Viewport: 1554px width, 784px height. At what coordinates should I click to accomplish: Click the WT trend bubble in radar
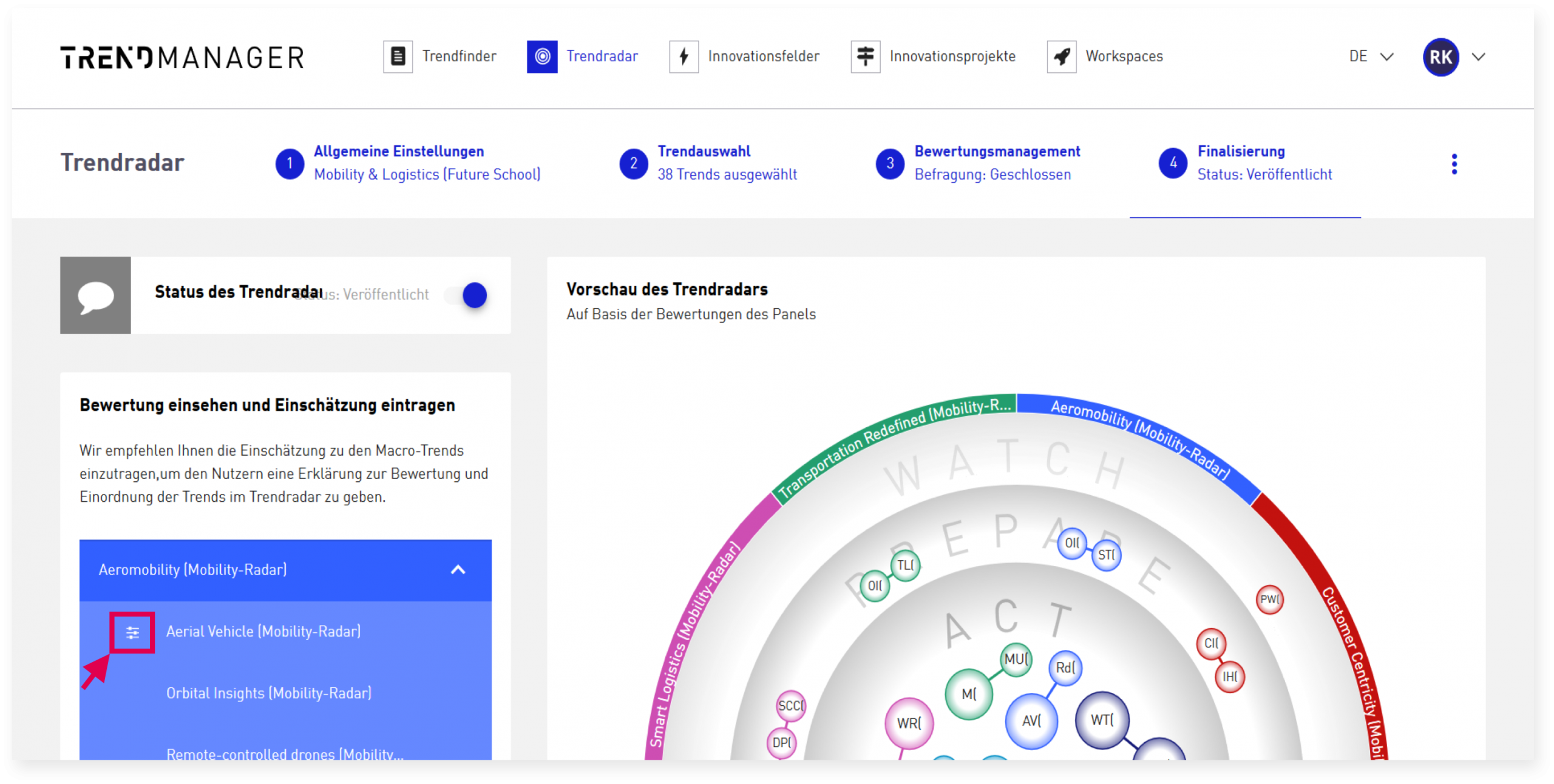(1102, 720)
